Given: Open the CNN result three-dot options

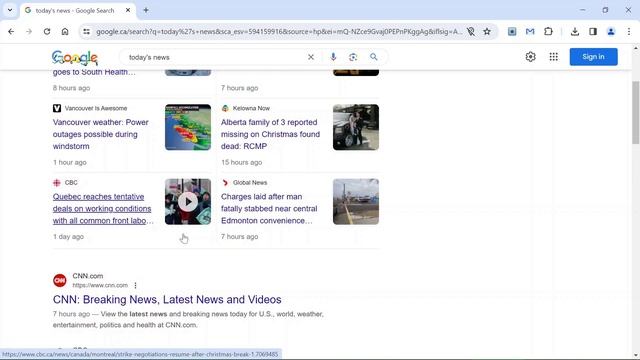Looking at the screenshot, I should [x=136, y=285].
